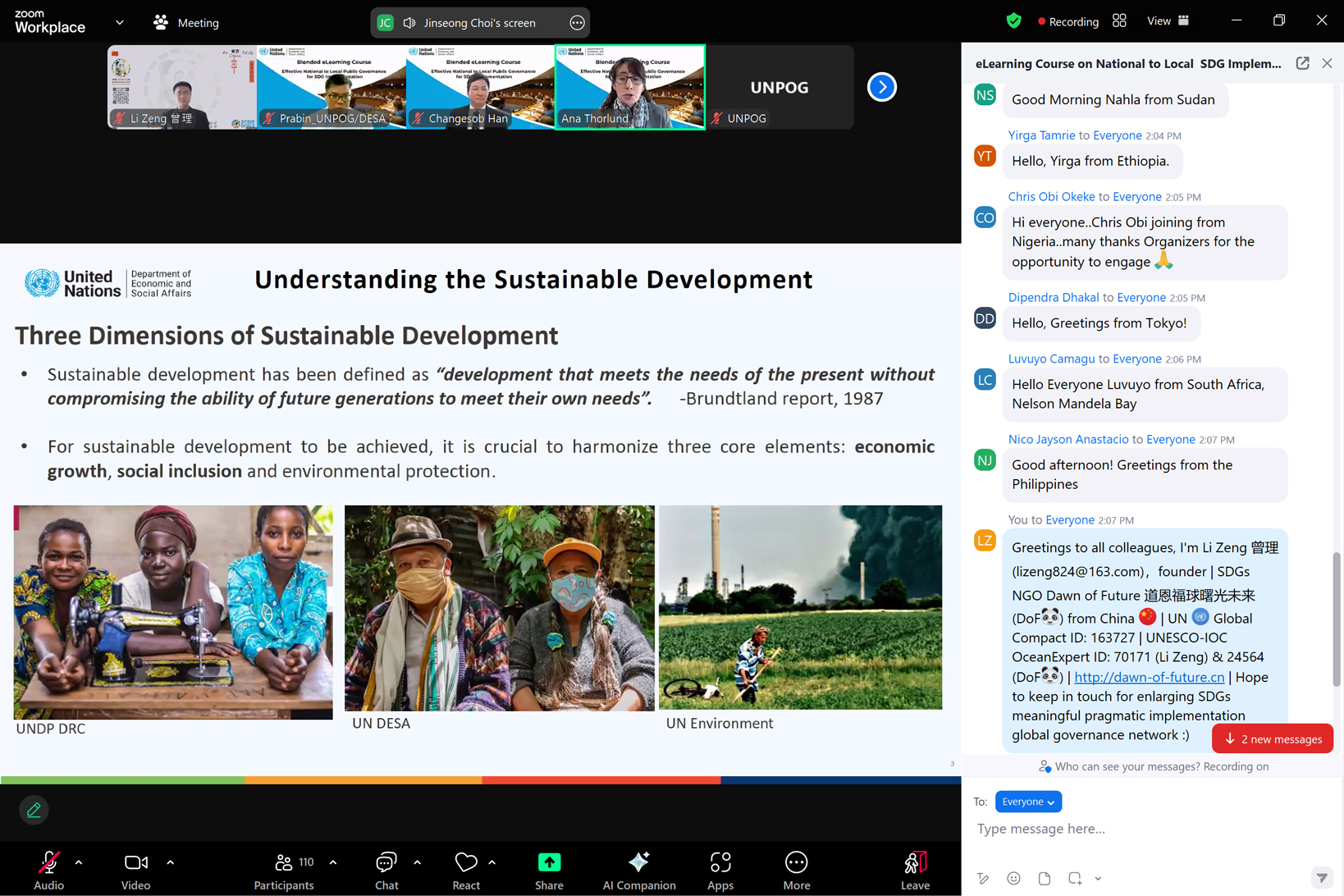
Task: Open the AI Companion panel
Action: 638,870
